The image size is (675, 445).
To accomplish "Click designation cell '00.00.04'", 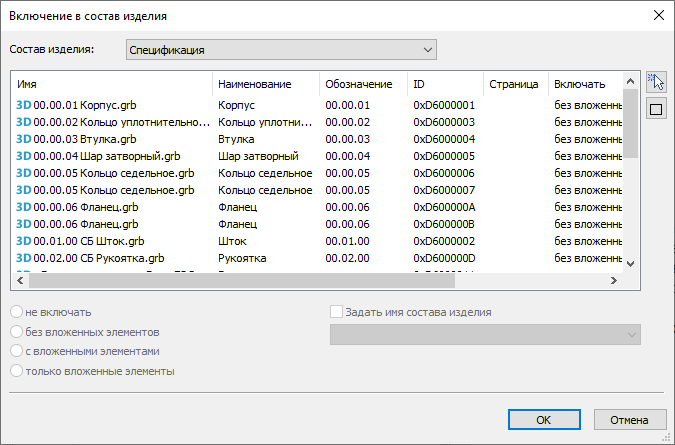I will pyautogui.click(x=347, y=156).
